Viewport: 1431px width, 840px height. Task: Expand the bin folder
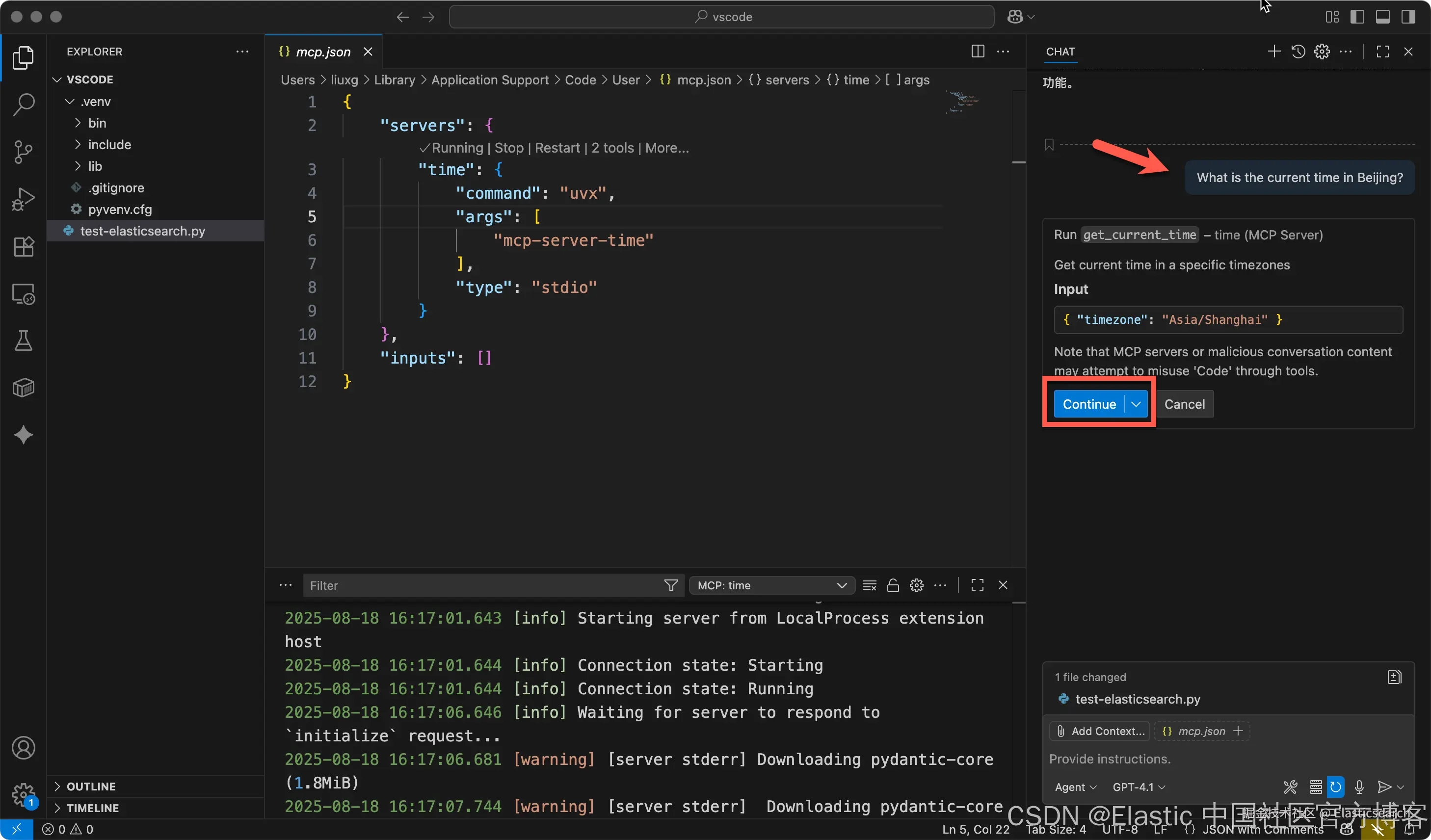78,123
